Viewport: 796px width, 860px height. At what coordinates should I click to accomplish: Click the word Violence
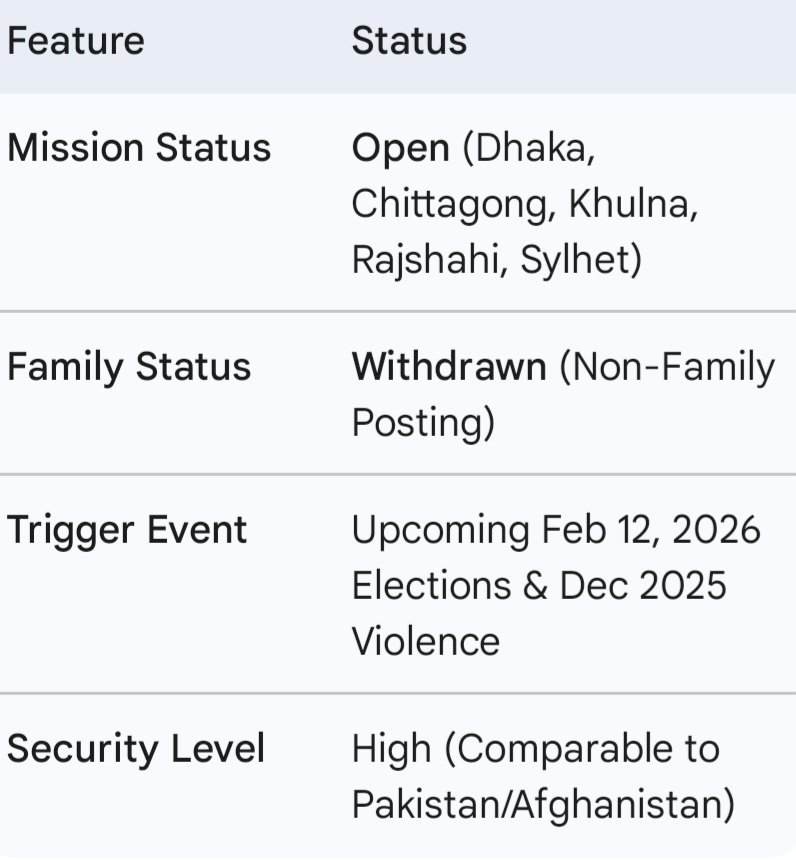[x=425, y=640]
